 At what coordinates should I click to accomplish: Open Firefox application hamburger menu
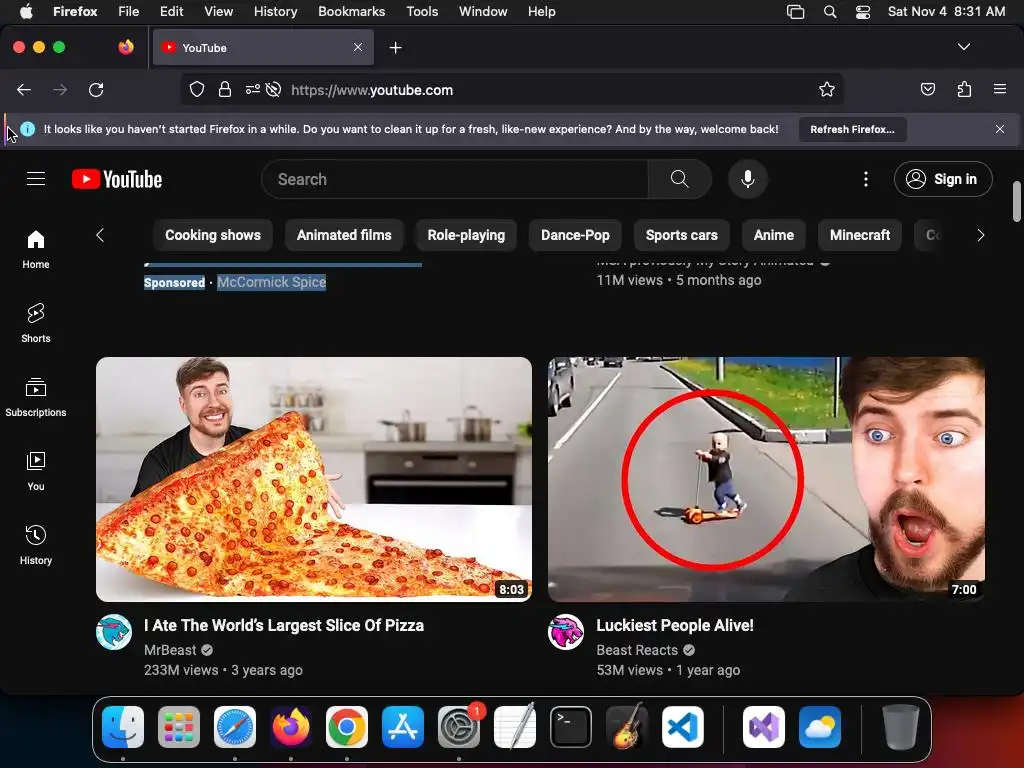pos(1000,89)
